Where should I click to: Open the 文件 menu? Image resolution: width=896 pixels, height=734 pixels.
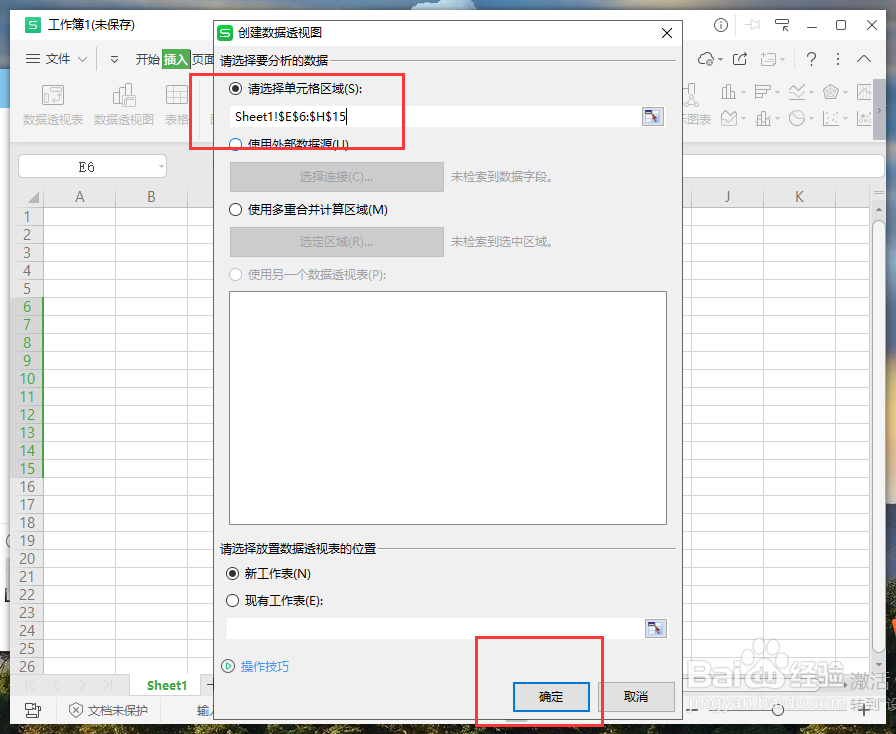click(57, 59)
